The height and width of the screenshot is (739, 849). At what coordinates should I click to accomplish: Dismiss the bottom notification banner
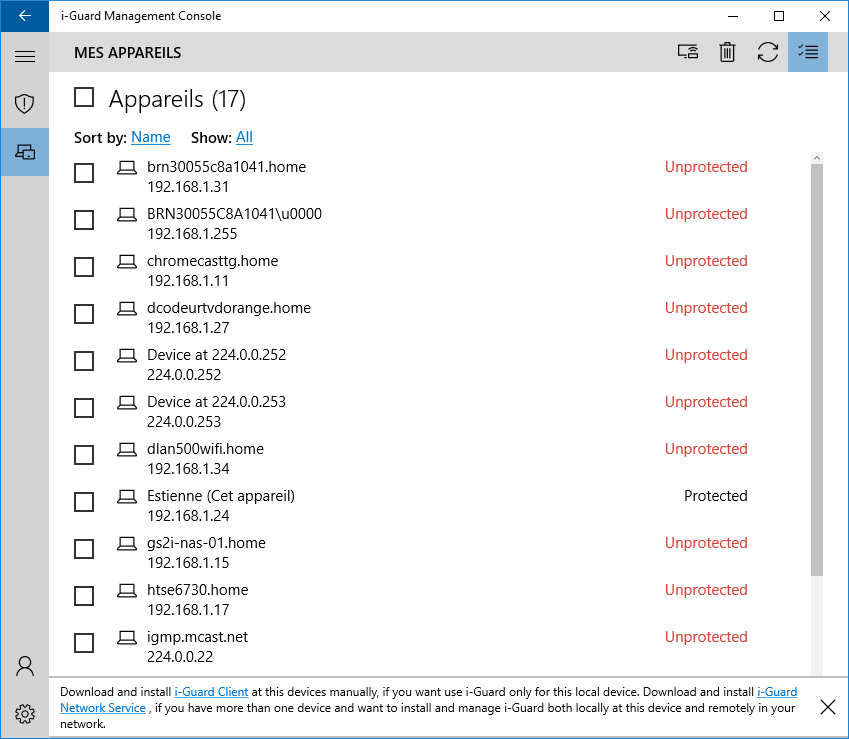tap(828, 707)
